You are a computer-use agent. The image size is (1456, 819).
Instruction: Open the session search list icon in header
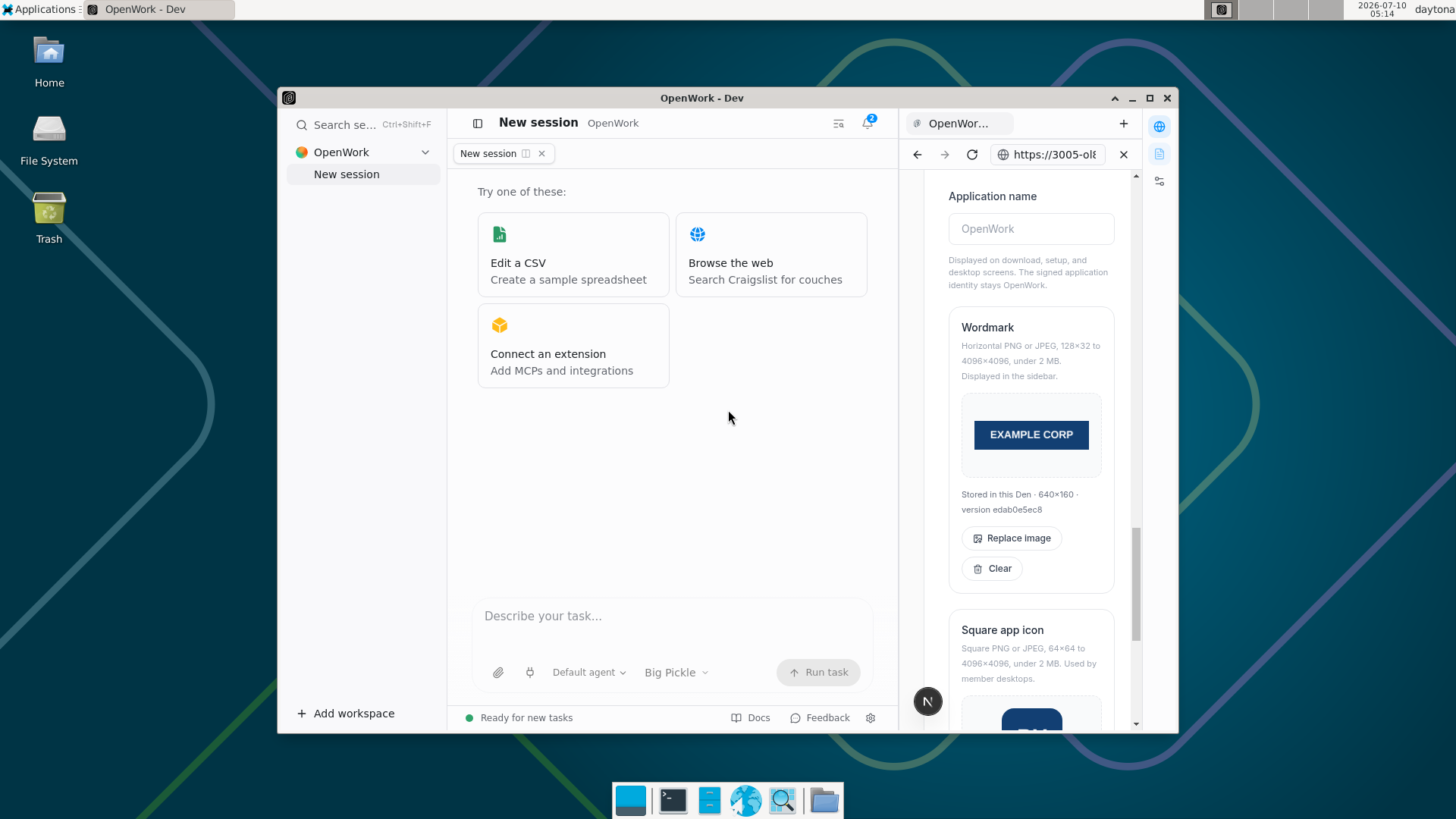point(839,124)
